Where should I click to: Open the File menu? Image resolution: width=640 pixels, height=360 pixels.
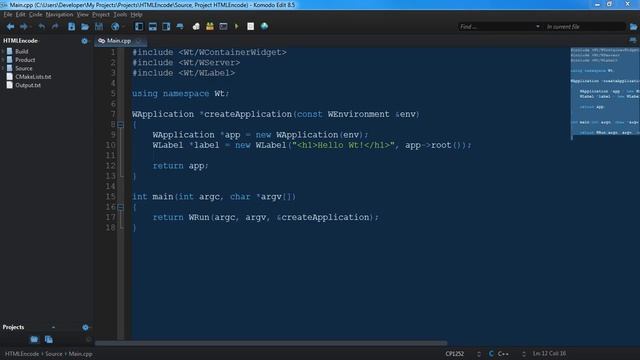pos(8,15)
